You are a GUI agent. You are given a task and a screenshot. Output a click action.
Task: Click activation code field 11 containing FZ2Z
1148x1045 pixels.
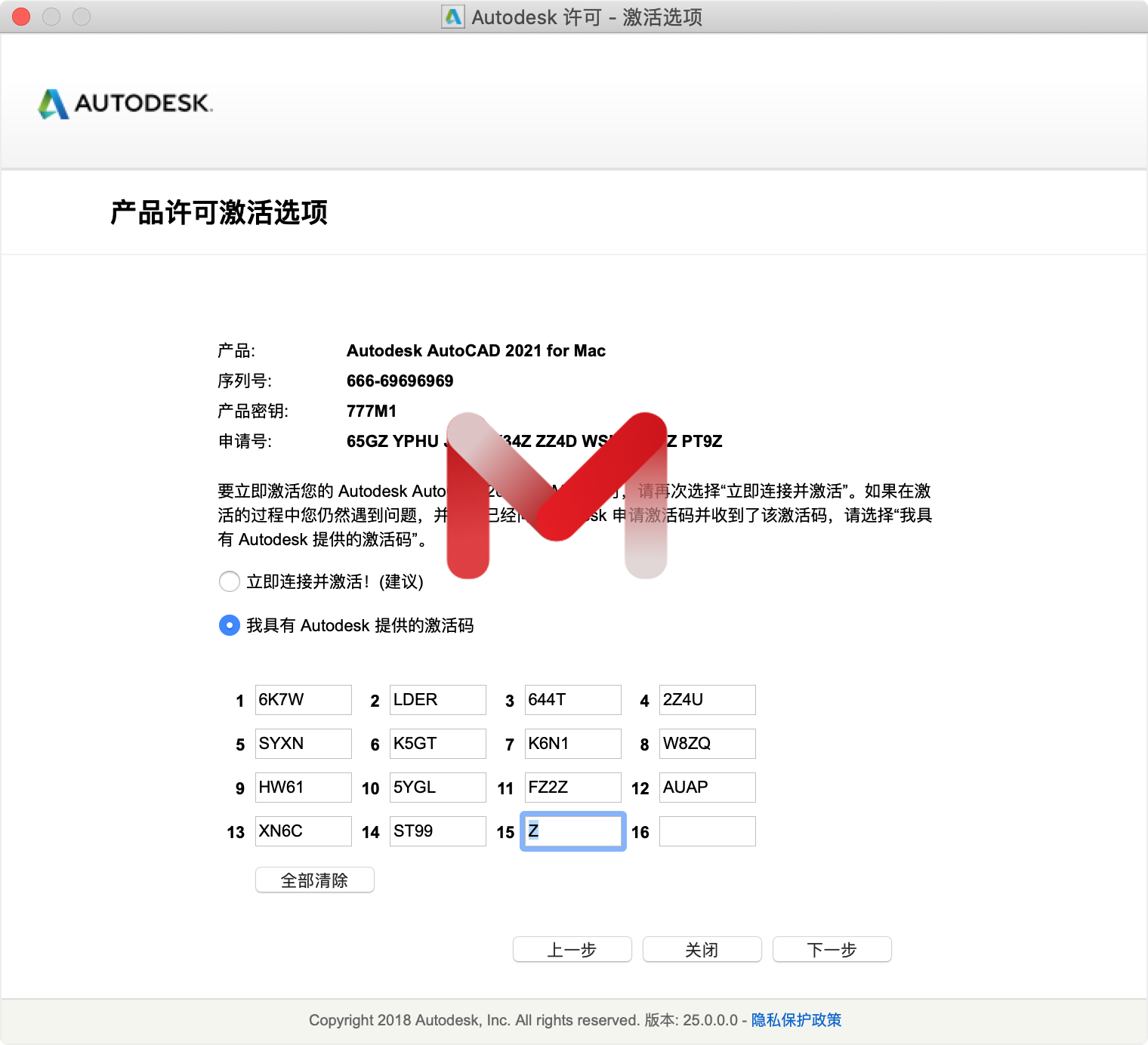pos(573,788)
